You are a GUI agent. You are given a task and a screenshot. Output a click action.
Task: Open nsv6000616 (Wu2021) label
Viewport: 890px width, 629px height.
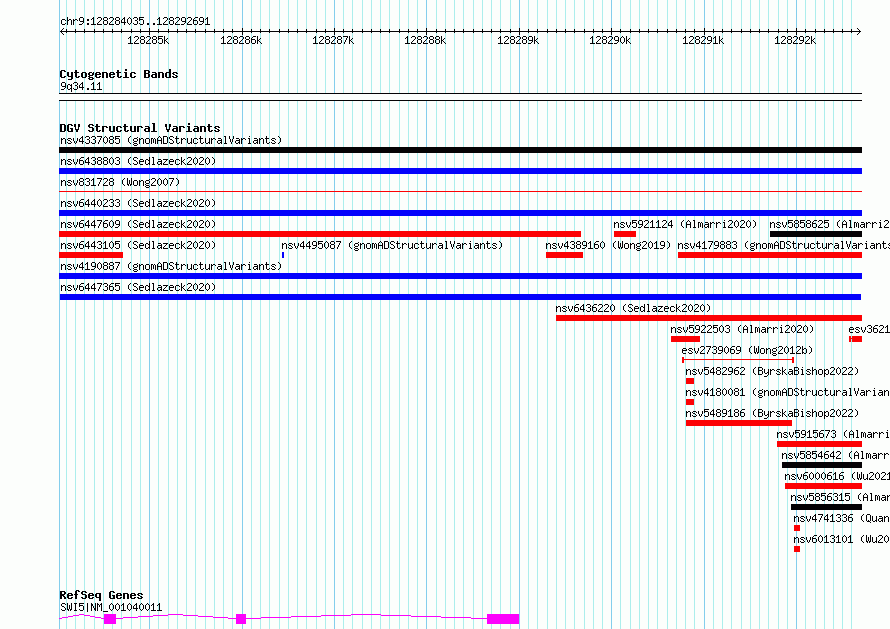coord(837,476)
